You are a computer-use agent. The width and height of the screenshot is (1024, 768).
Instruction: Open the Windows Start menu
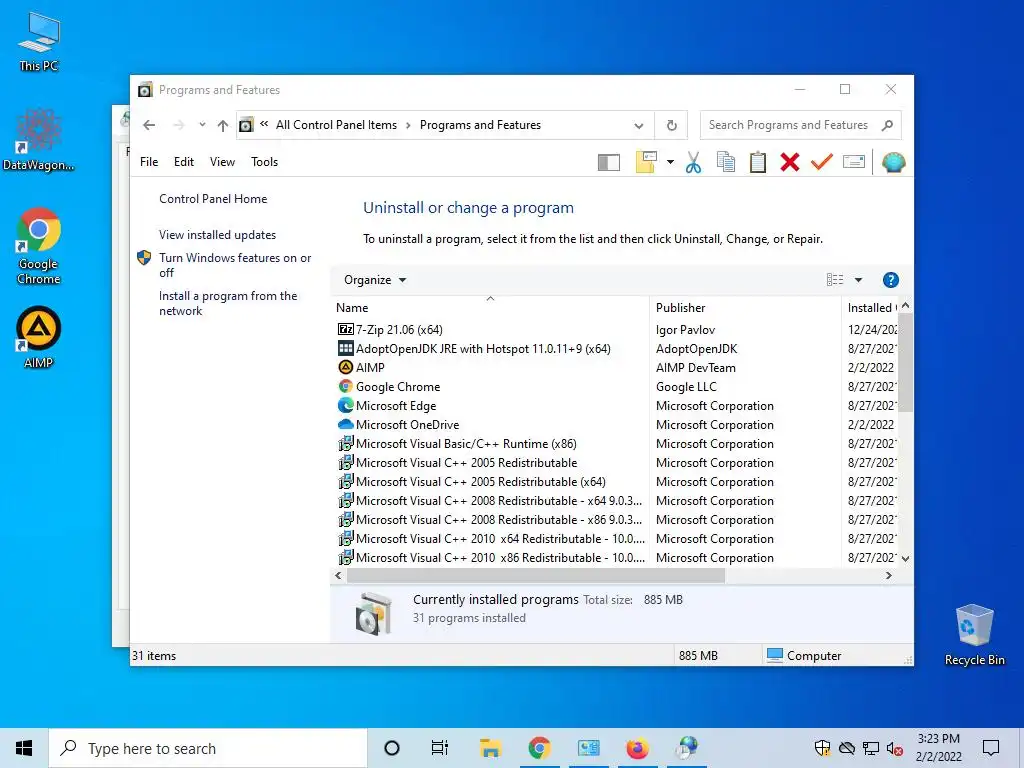pos(24,748)
